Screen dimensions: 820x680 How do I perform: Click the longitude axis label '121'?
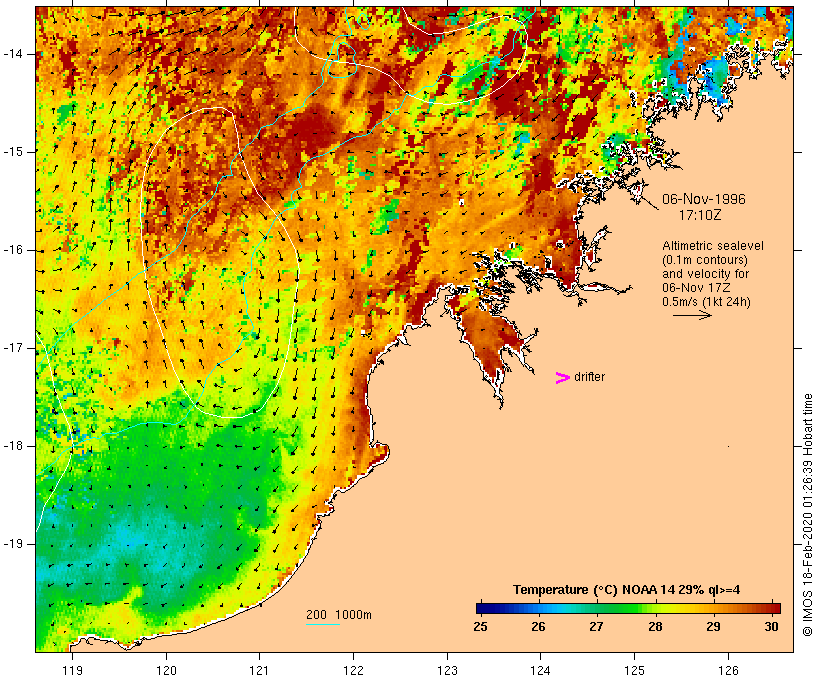259,670
